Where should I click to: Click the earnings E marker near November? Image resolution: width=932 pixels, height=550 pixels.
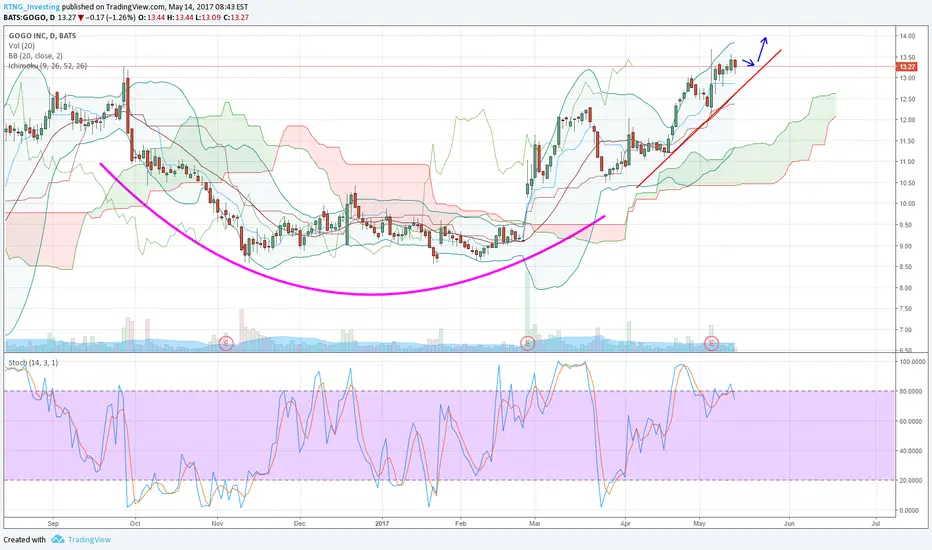click(226, 342)
